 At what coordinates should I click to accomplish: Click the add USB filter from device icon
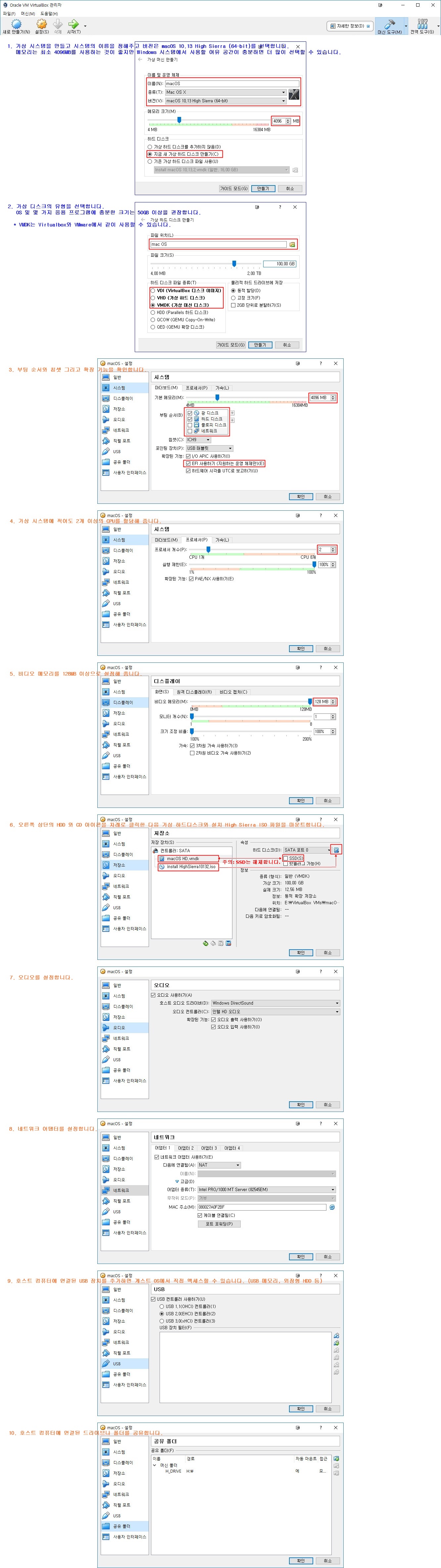coord(336,1342)
